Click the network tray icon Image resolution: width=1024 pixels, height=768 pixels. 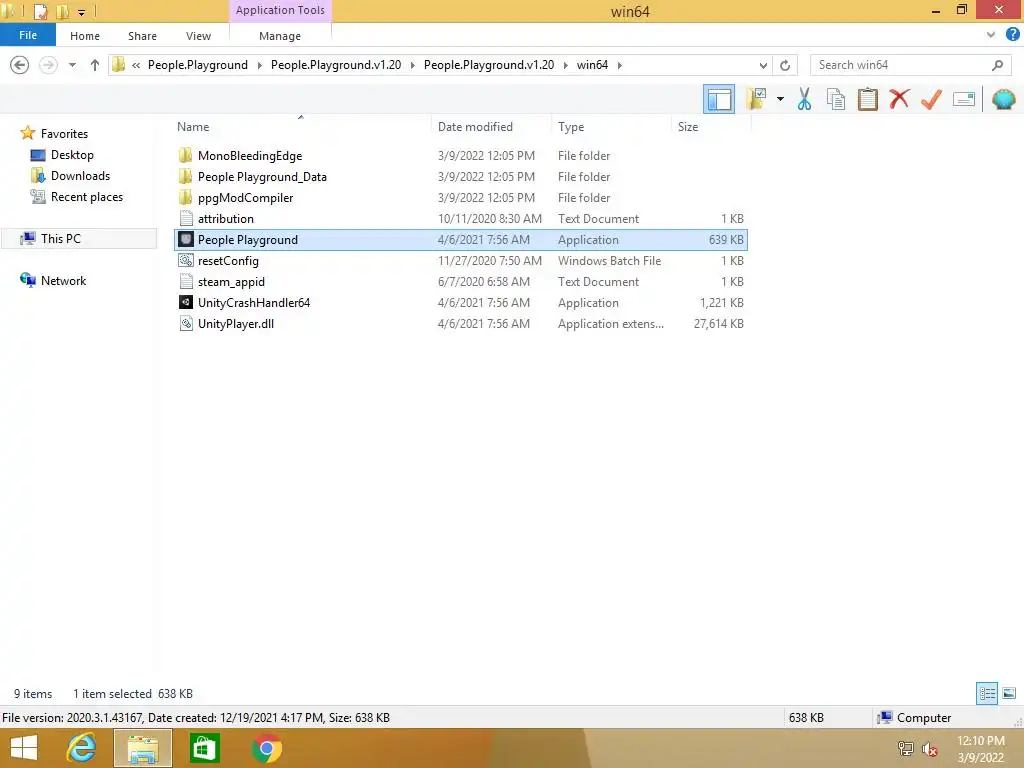pyautogui.click(x=906, y=749)
